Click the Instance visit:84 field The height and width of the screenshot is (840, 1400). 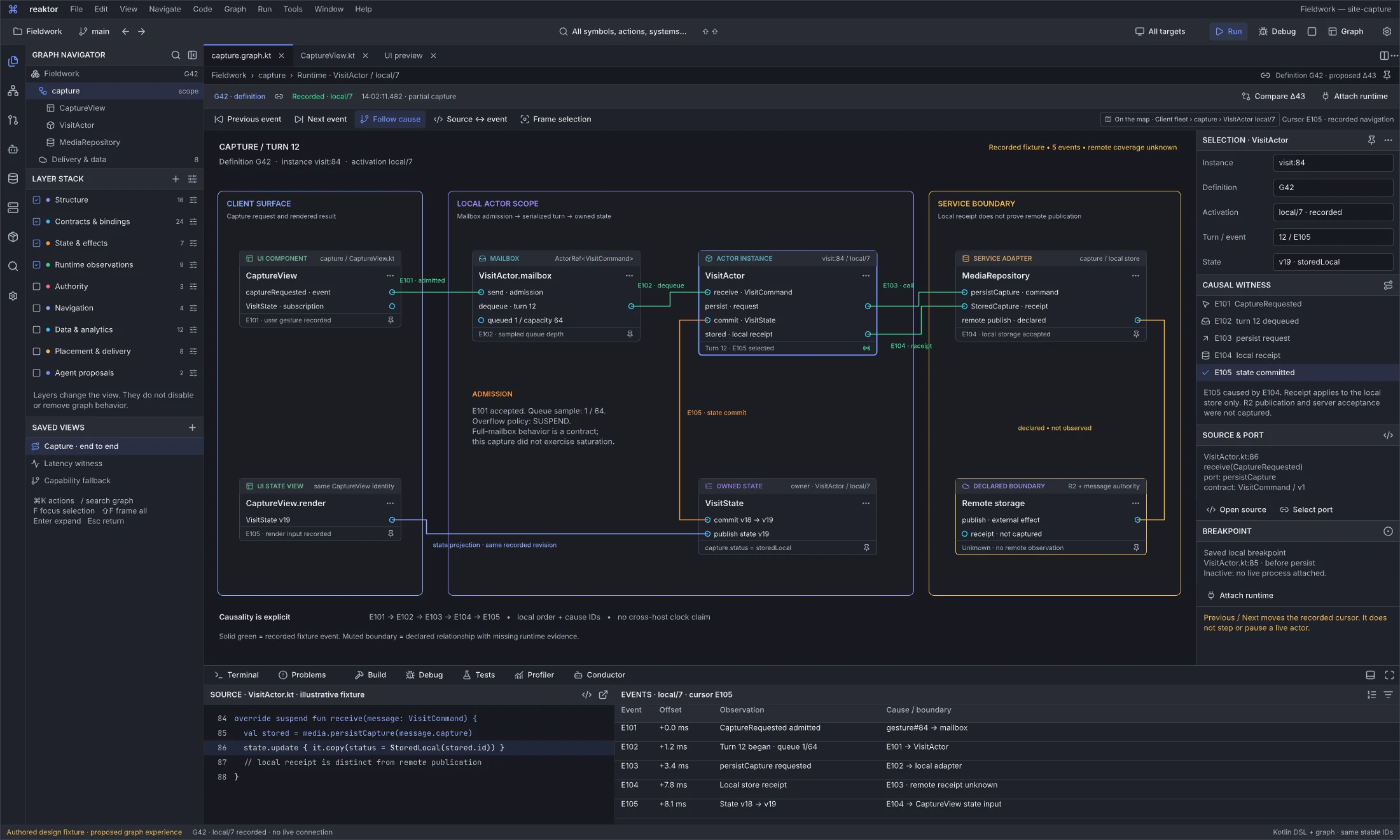[1333, 163]
